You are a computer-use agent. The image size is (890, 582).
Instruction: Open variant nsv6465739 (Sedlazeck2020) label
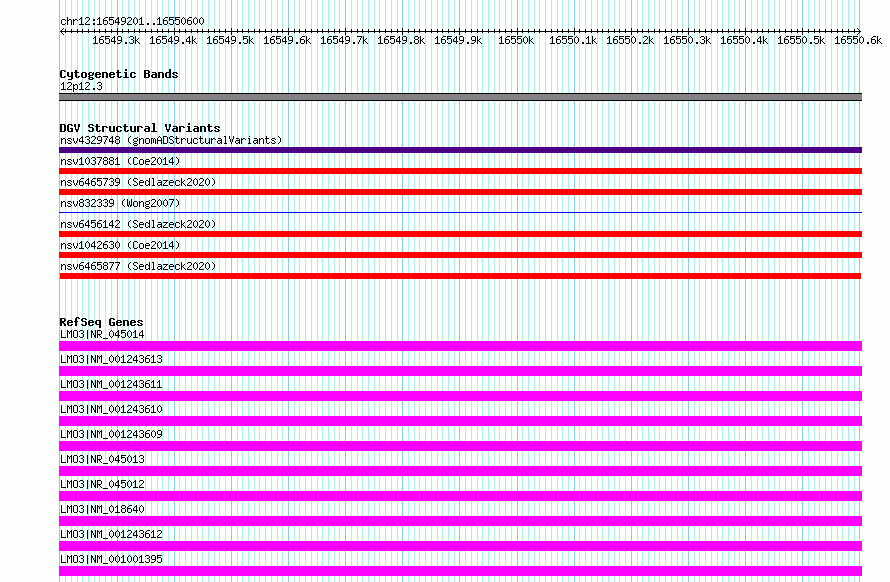pos(138,182)
